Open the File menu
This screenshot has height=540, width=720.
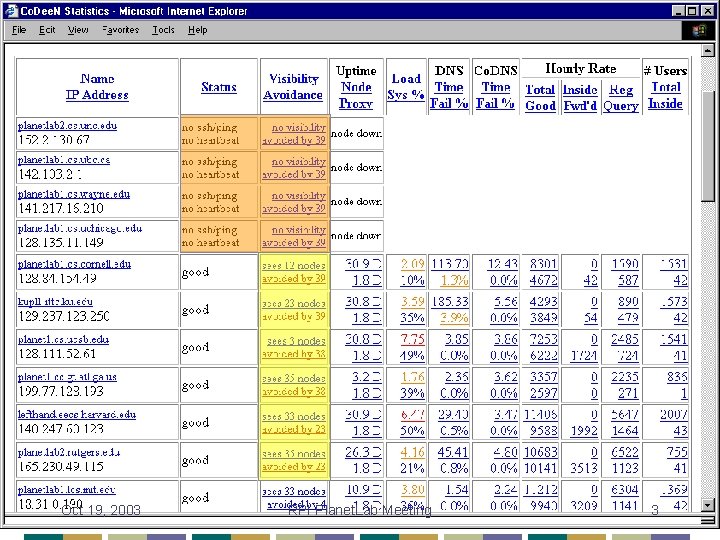click(19, 30)
